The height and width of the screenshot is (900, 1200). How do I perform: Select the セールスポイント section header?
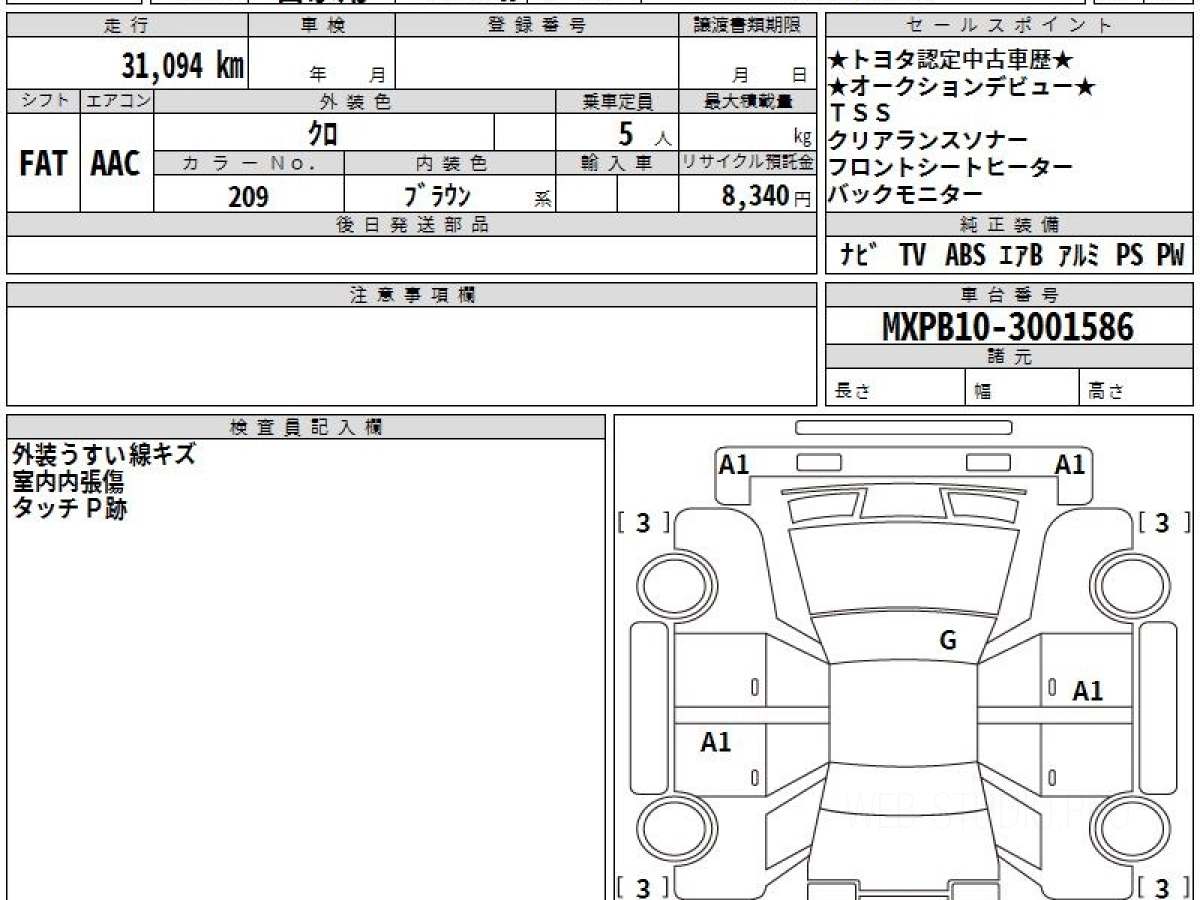point(1009,26)
